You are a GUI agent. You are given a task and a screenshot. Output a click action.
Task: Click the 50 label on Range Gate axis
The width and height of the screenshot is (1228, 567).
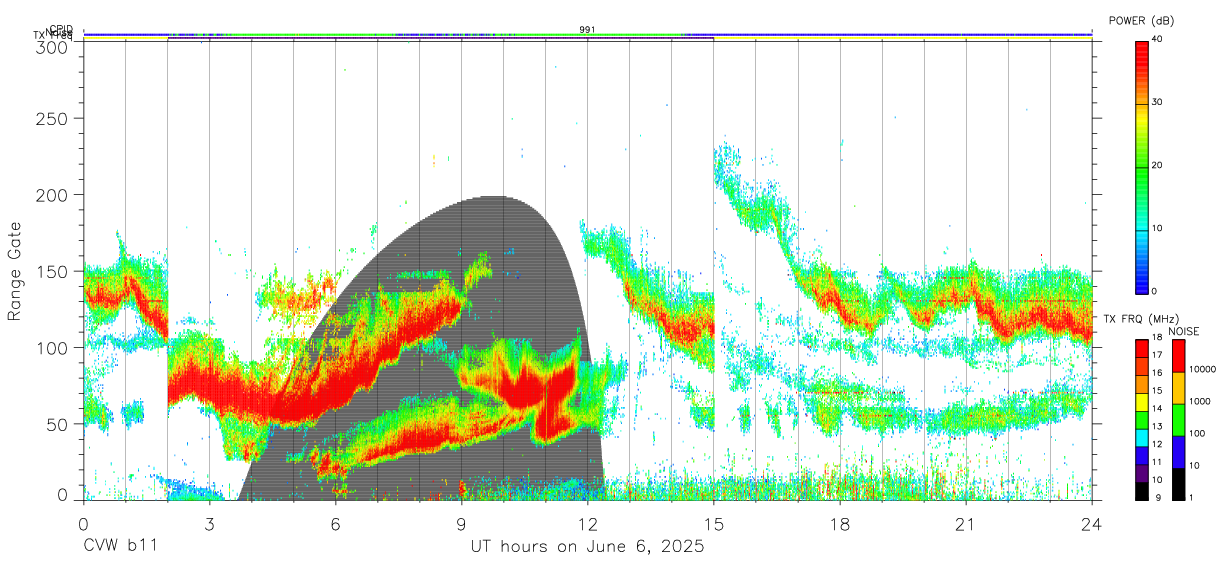point(57,424)
